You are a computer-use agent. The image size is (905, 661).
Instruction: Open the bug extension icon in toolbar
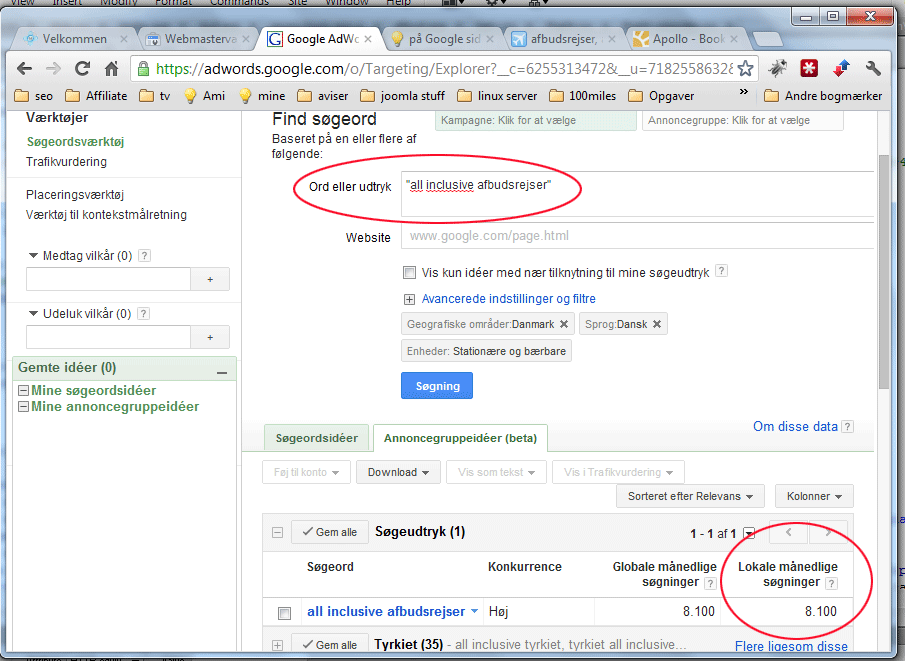tap(777, 69)
